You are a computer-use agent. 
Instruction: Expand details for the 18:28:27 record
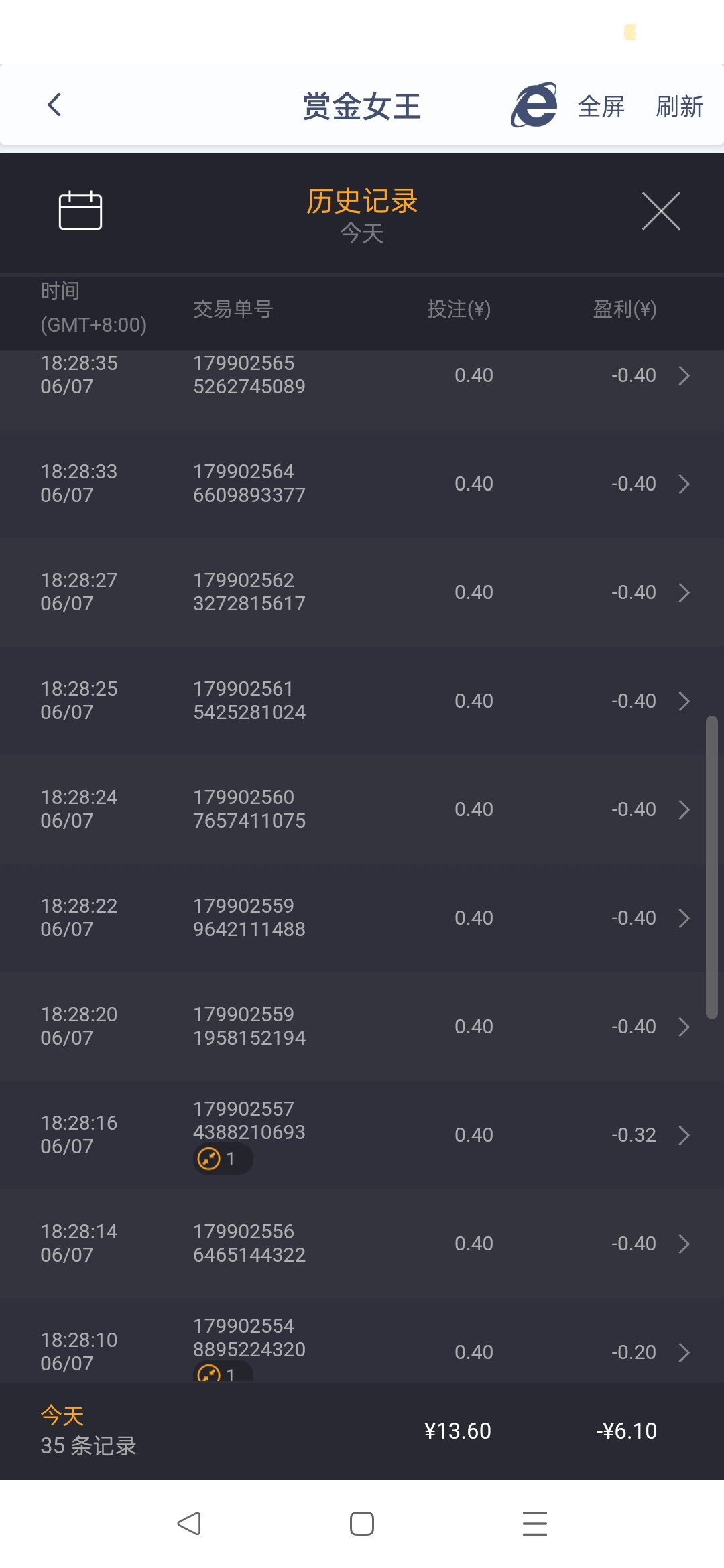coord(684,592)
